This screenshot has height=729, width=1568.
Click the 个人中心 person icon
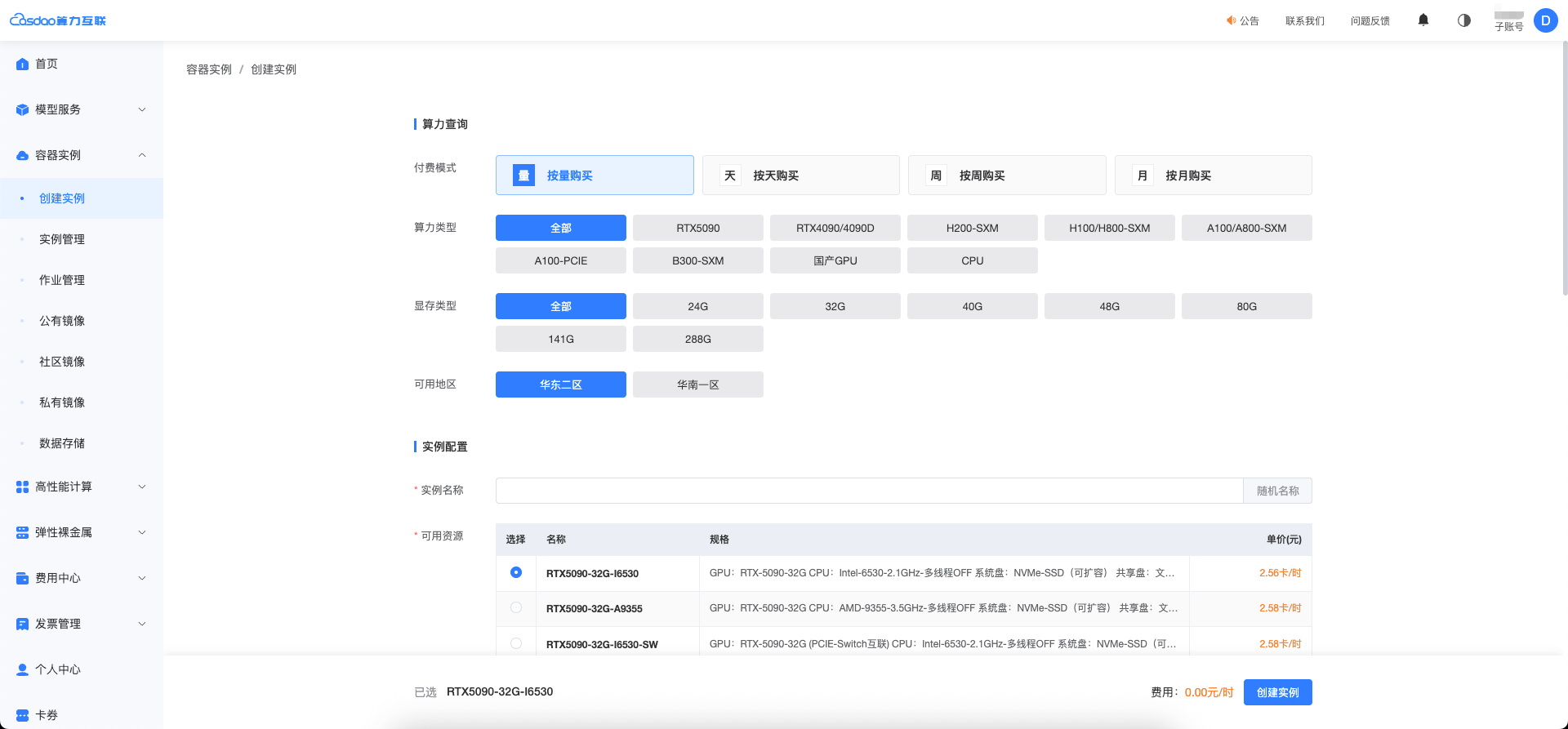click(22, 669)
